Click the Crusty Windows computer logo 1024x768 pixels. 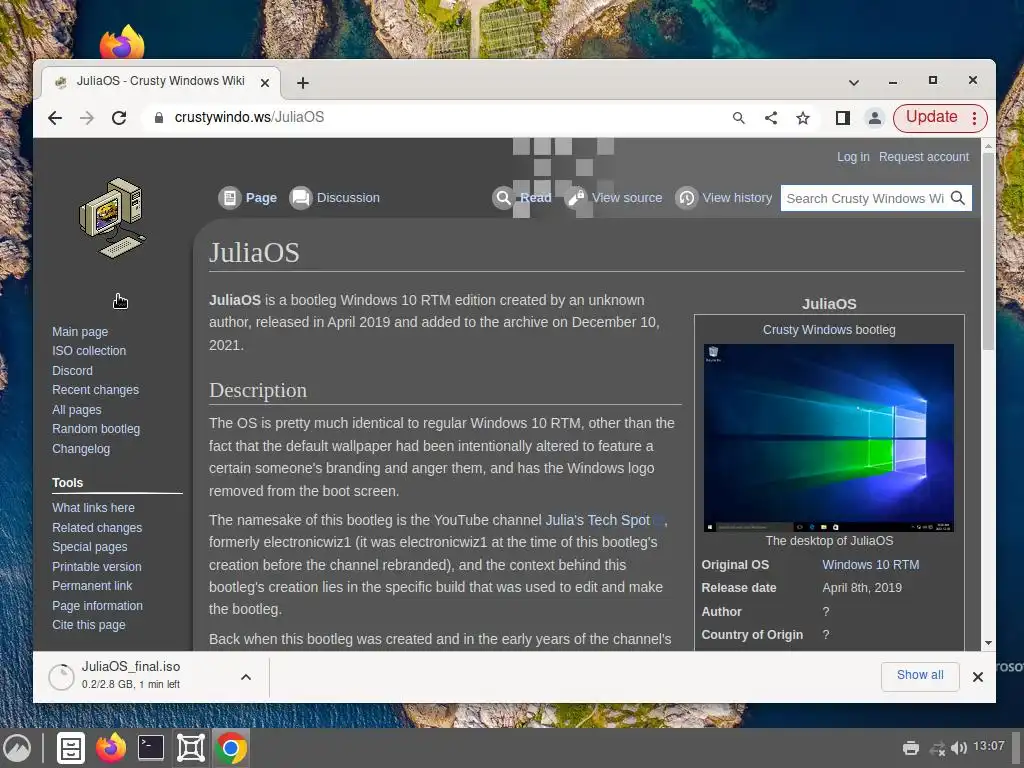pos(112,217)
